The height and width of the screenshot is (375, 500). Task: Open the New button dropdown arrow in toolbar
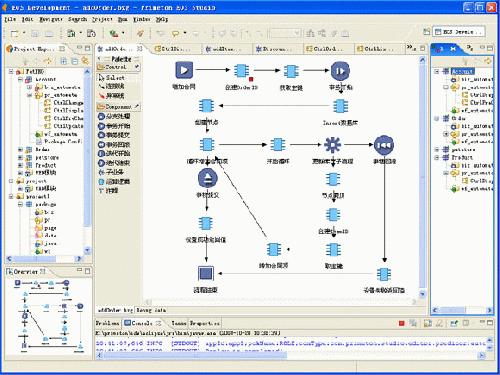[24, 33]
